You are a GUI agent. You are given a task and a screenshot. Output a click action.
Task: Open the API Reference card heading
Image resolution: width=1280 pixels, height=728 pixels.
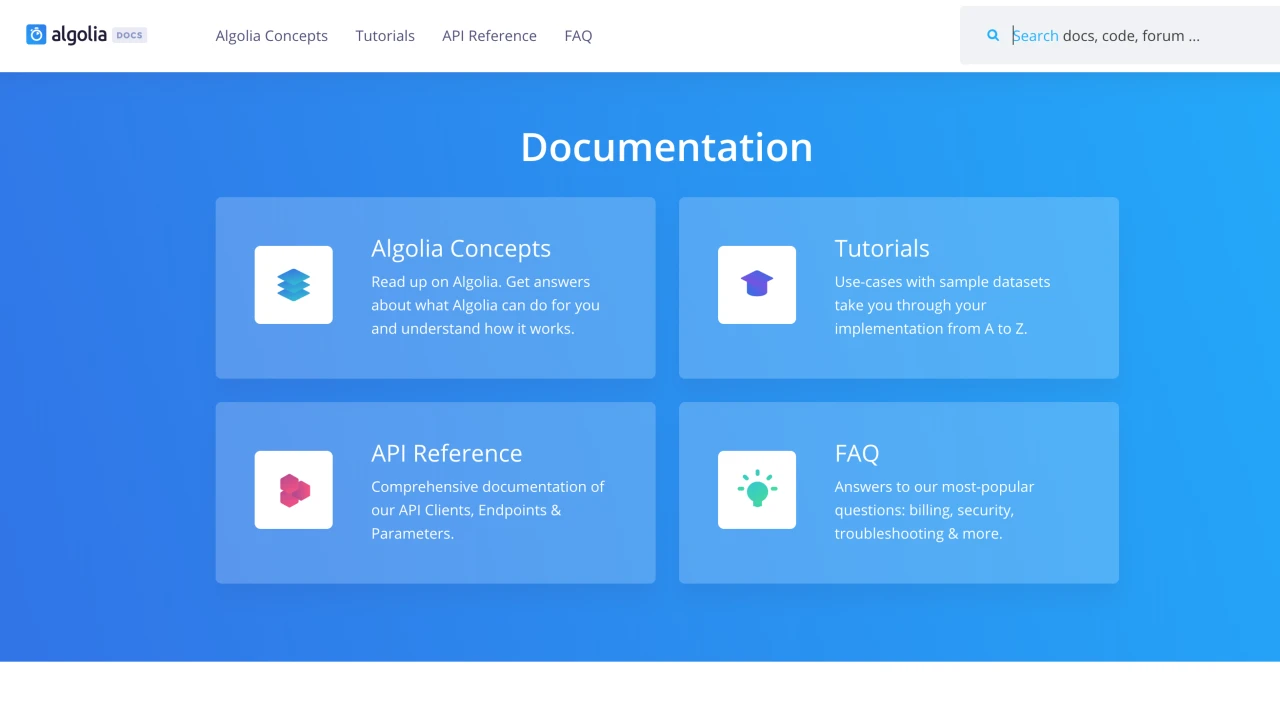point(447,453)
